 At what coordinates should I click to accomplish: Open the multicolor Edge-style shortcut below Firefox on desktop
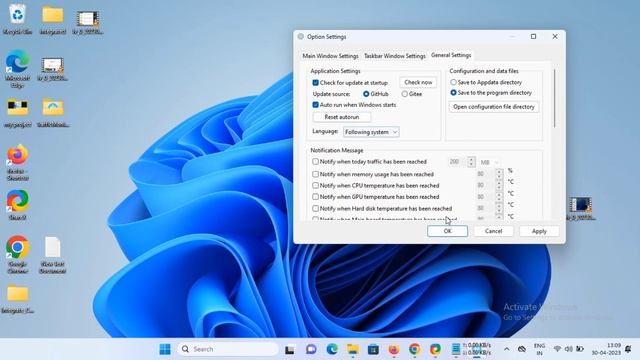click(x=18, y=205)
